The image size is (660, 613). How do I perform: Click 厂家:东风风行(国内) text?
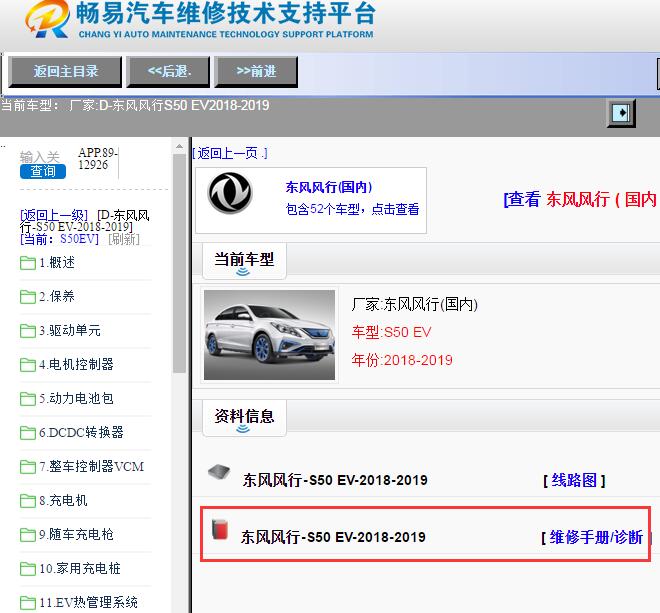415,304
